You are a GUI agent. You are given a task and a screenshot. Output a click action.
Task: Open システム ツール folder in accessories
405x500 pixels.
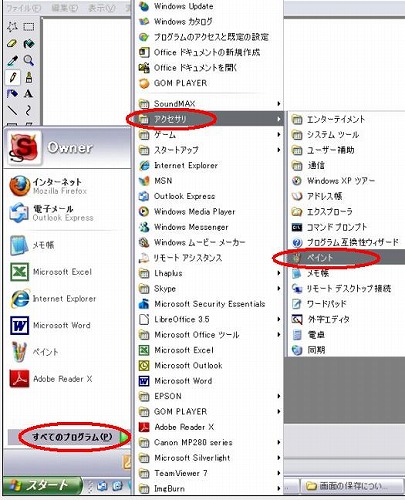tap(347, 135)
